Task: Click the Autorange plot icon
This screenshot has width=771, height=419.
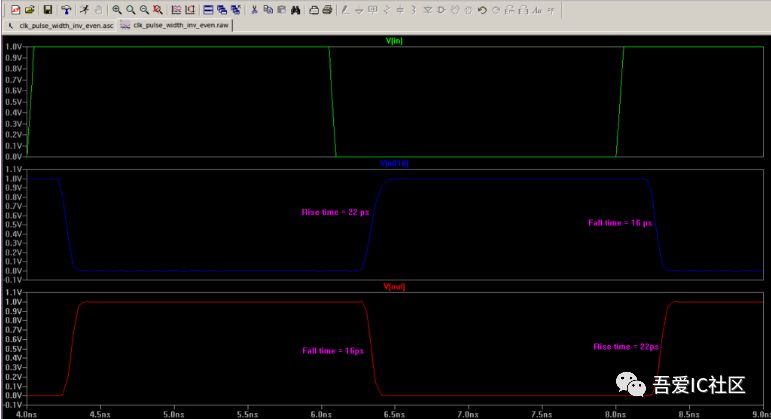Action: click(x=176, y=9)
